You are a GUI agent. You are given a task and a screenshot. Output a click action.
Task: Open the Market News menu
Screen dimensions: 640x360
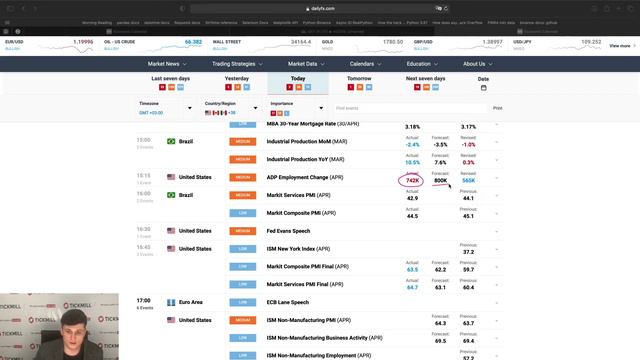point(167,64)
